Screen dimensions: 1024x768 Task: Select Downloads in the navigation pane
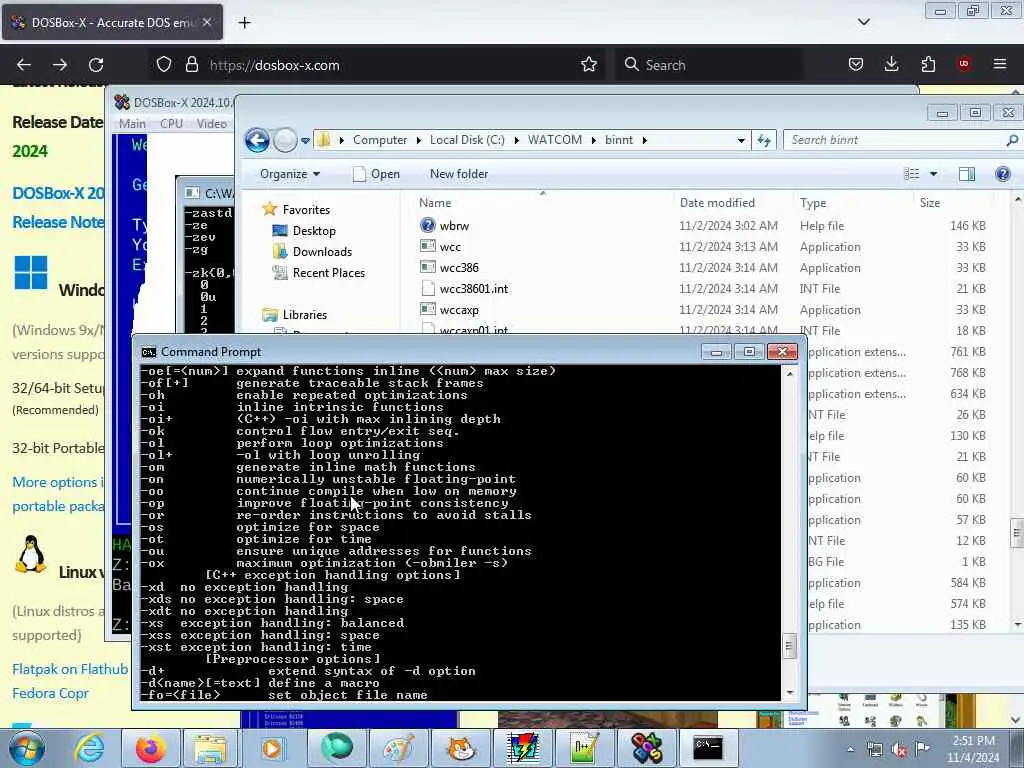312,251
